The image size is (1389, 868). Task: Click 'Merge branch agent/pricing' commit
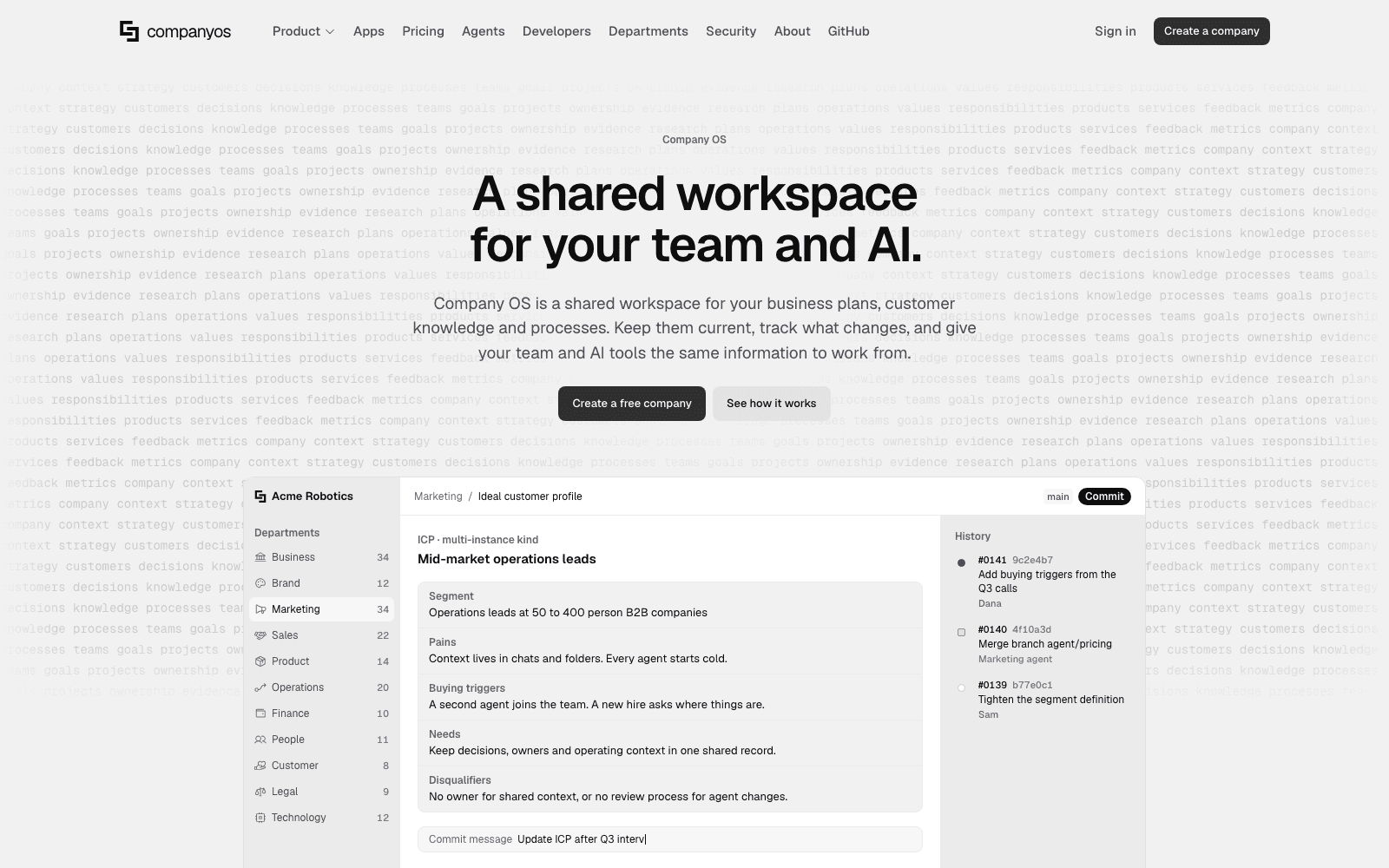(x=1045, y=644)
